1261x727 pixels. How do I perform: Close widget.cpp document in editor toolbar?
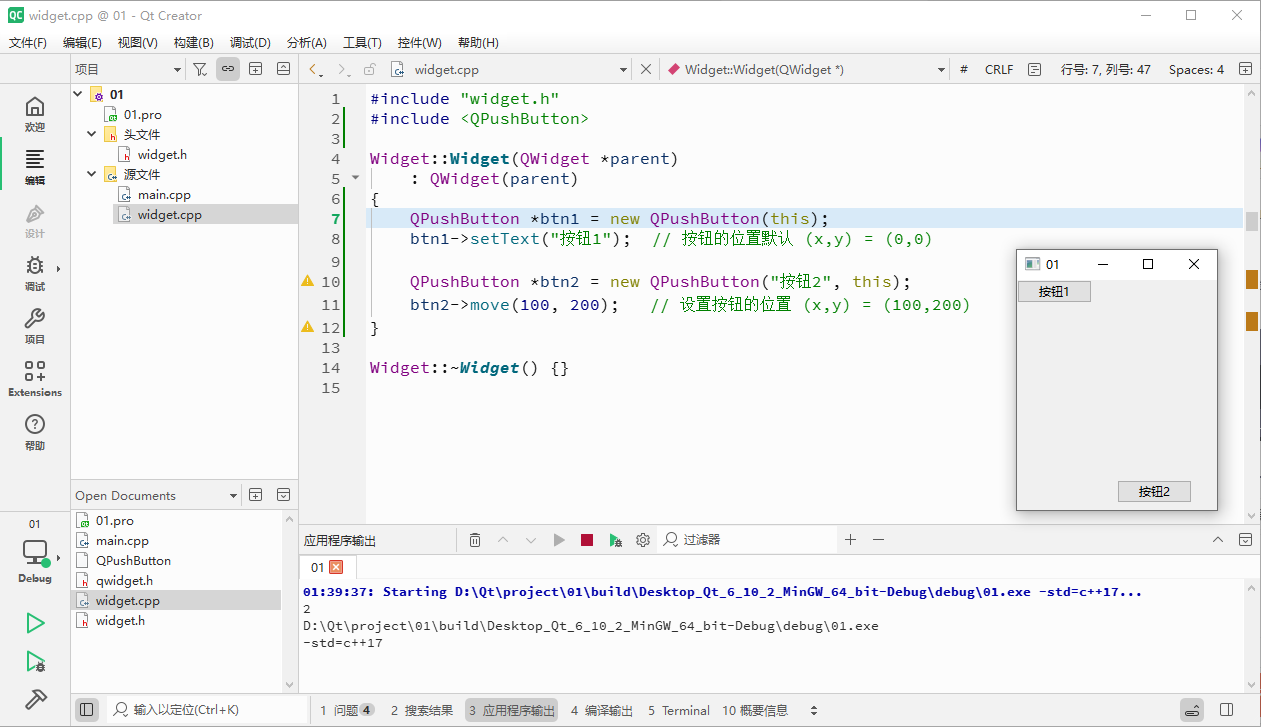[x=646, y=69]
